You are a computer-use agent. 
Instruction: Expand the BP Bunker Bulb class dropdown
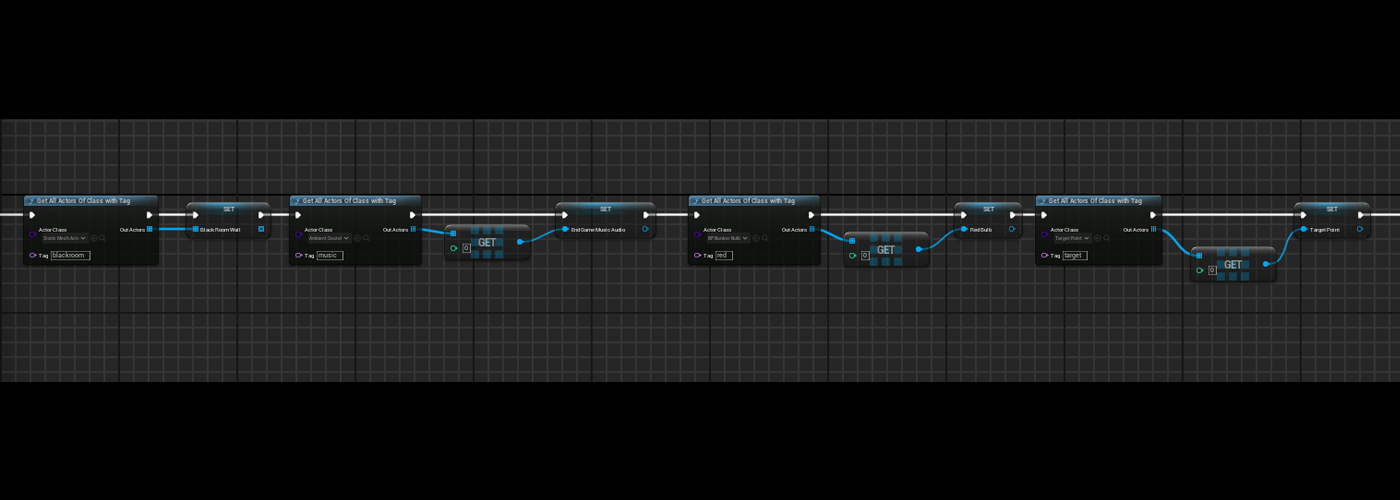tap(728, 238)
